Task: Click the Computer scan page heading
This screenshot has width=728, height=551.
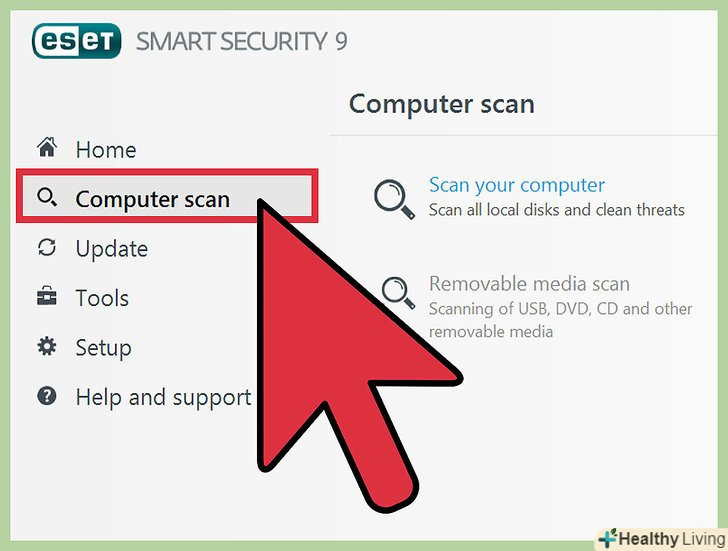Action: [x=442, y=104]
